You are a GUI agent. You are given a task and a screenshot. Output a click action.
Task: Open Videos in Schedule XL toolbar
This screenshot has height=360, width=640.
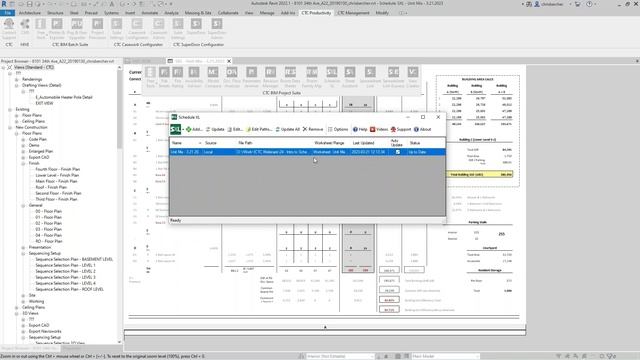[x=379, y=129]
